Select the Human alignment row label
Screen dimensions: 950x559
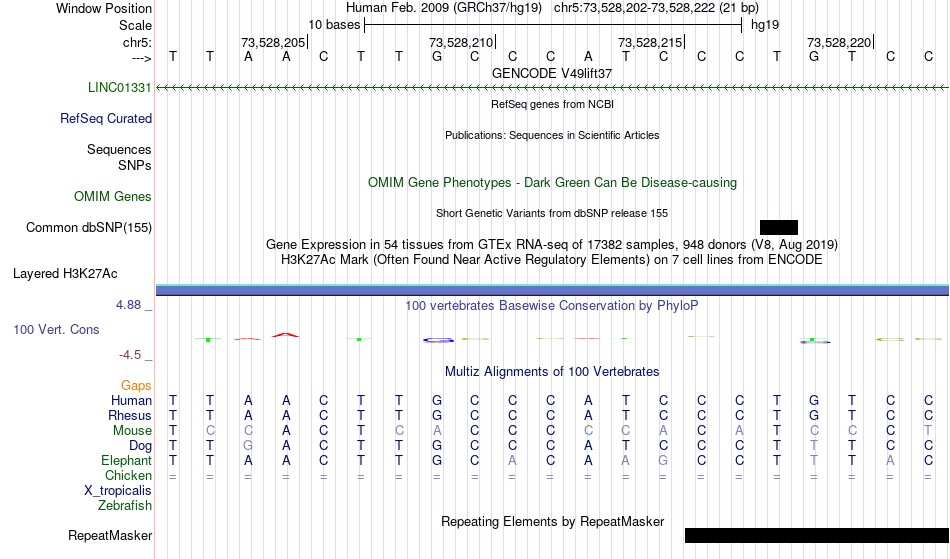pyautogui.click(x=131, y=400)
